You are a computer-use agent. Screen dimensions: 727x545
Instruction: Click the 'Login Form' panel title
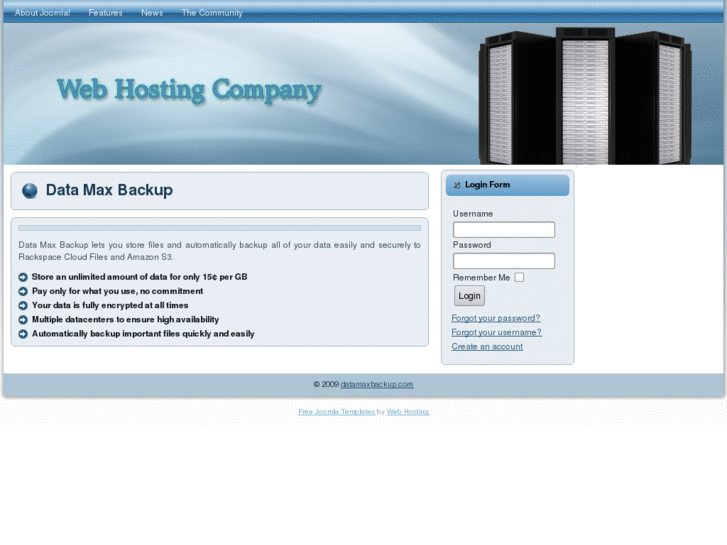click(487, 185)
